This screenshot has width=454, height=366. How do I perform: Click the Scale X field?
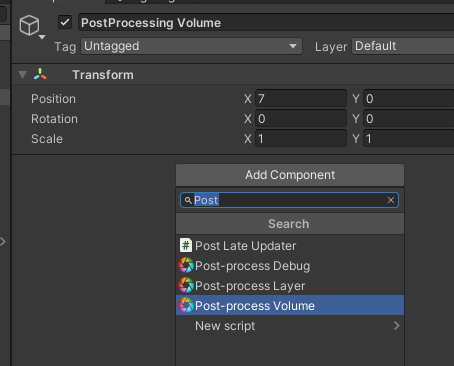click(301, 139)
